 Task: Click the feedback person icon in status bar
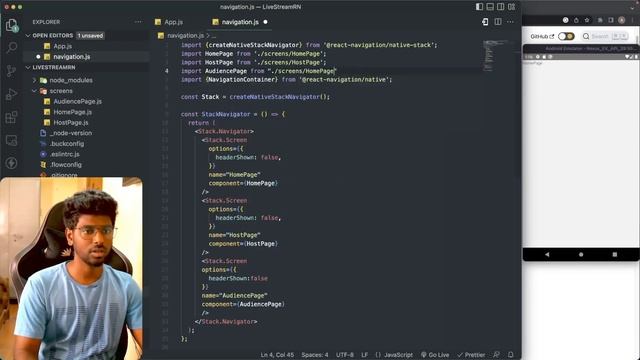[x=496, y=355]
